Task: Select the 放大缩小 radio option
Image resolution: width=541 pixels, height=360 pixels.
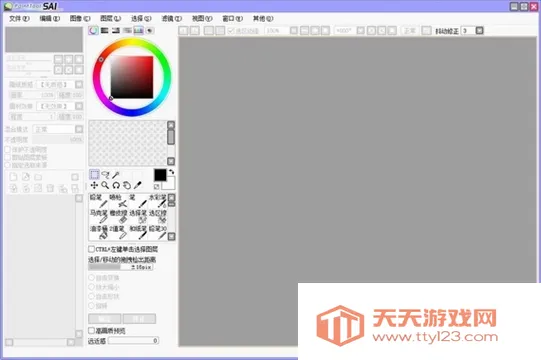Action: click(91, 287)
